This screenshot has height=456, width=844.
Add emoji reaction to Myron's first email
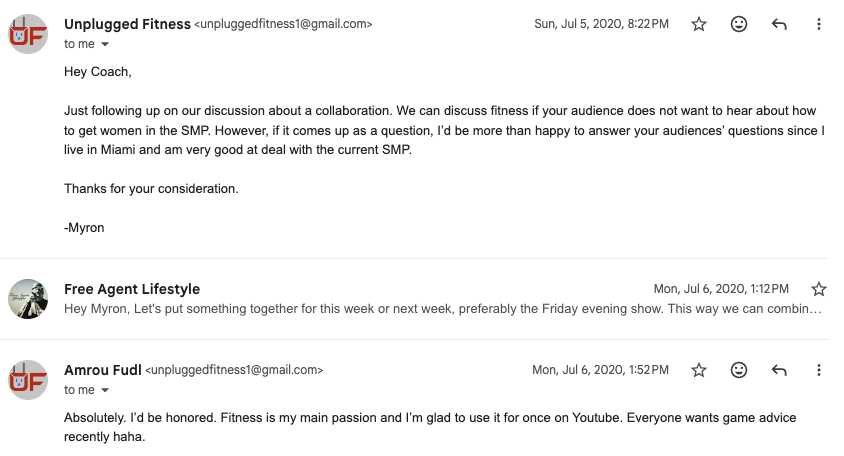click(739, 24)
